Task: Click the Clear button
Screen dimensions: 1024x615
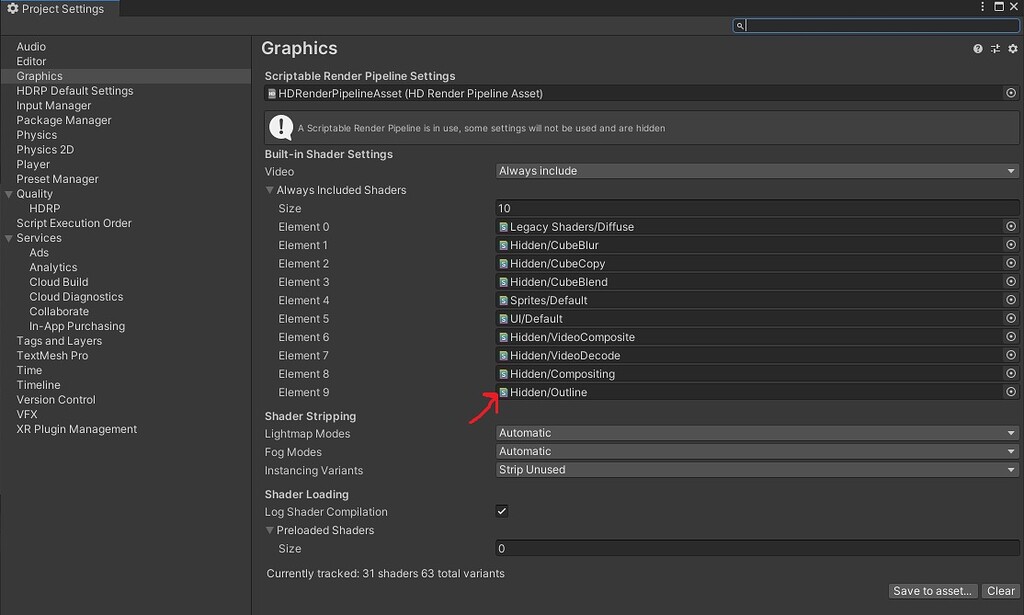Action: coord(1000,591)
